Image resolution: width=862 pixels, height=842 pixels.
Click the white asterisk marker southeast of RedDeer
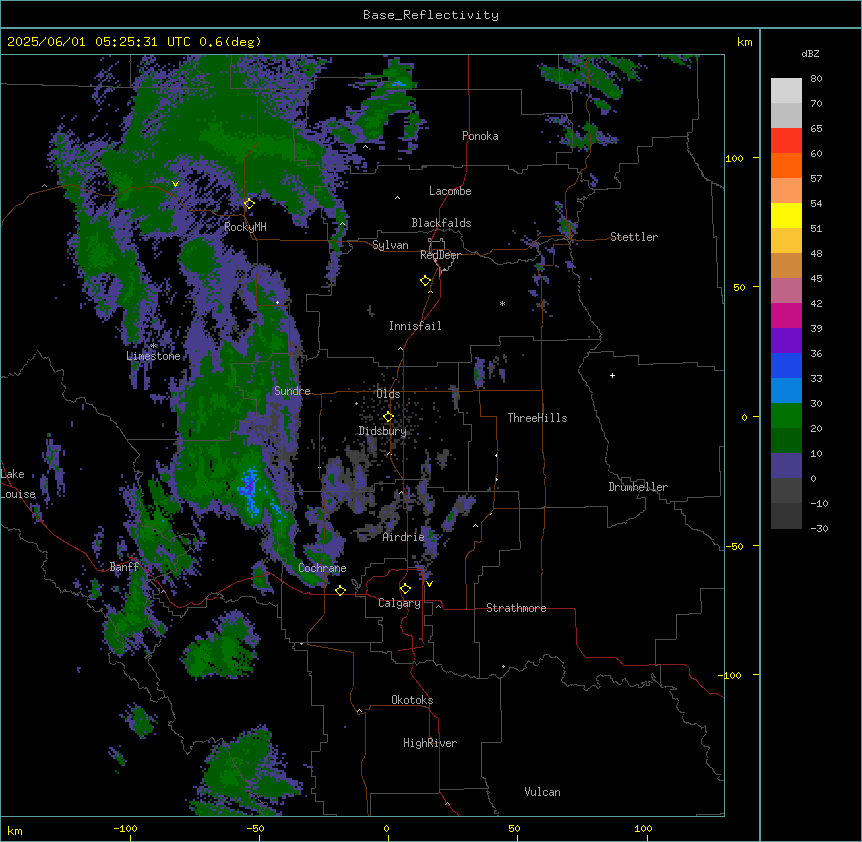pos(502,303)
